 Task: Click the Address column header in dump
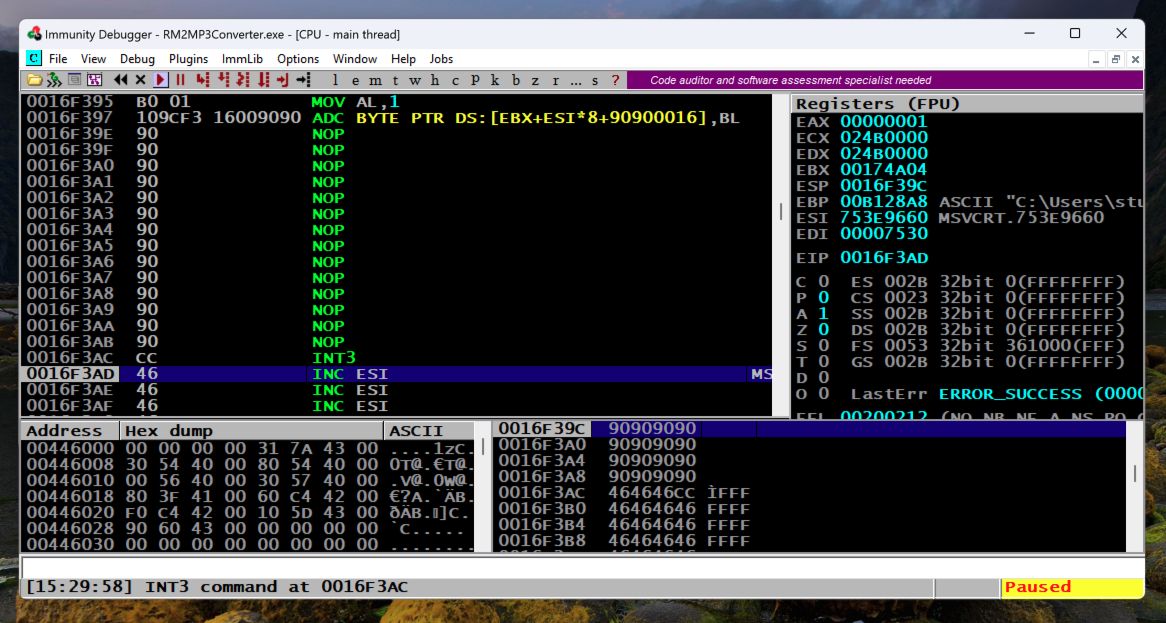pos(70,430)
